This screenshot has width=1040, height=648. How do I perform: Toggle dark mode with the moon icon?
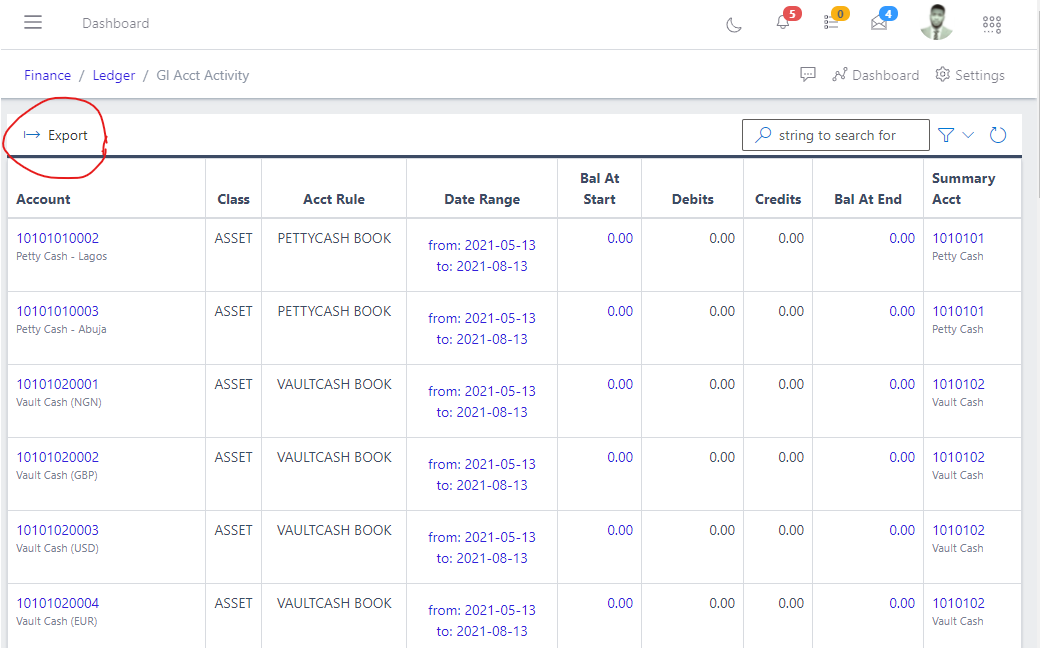pyautogui.click(x=733, y=23)
